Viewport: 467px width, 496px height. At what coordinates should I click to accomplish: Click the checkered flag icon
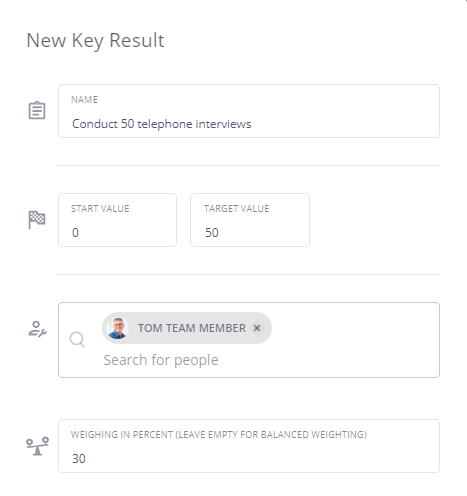coord(37,220)
